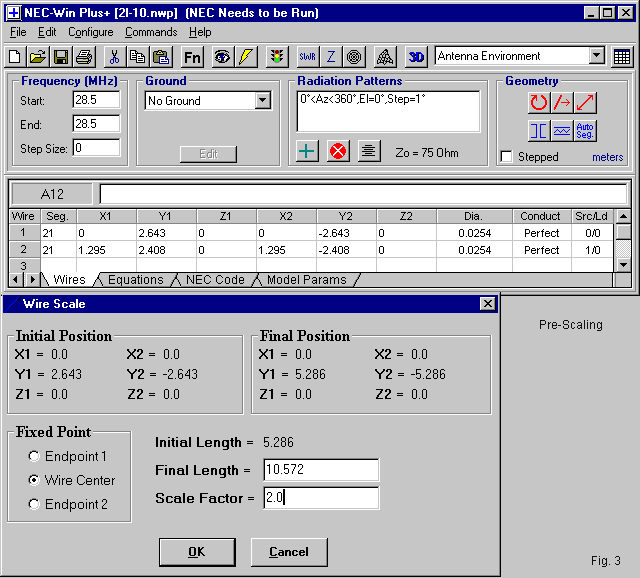Open the Configure menu
The height and width of the screenshot is (578, 640).
[x=90, y=32]
